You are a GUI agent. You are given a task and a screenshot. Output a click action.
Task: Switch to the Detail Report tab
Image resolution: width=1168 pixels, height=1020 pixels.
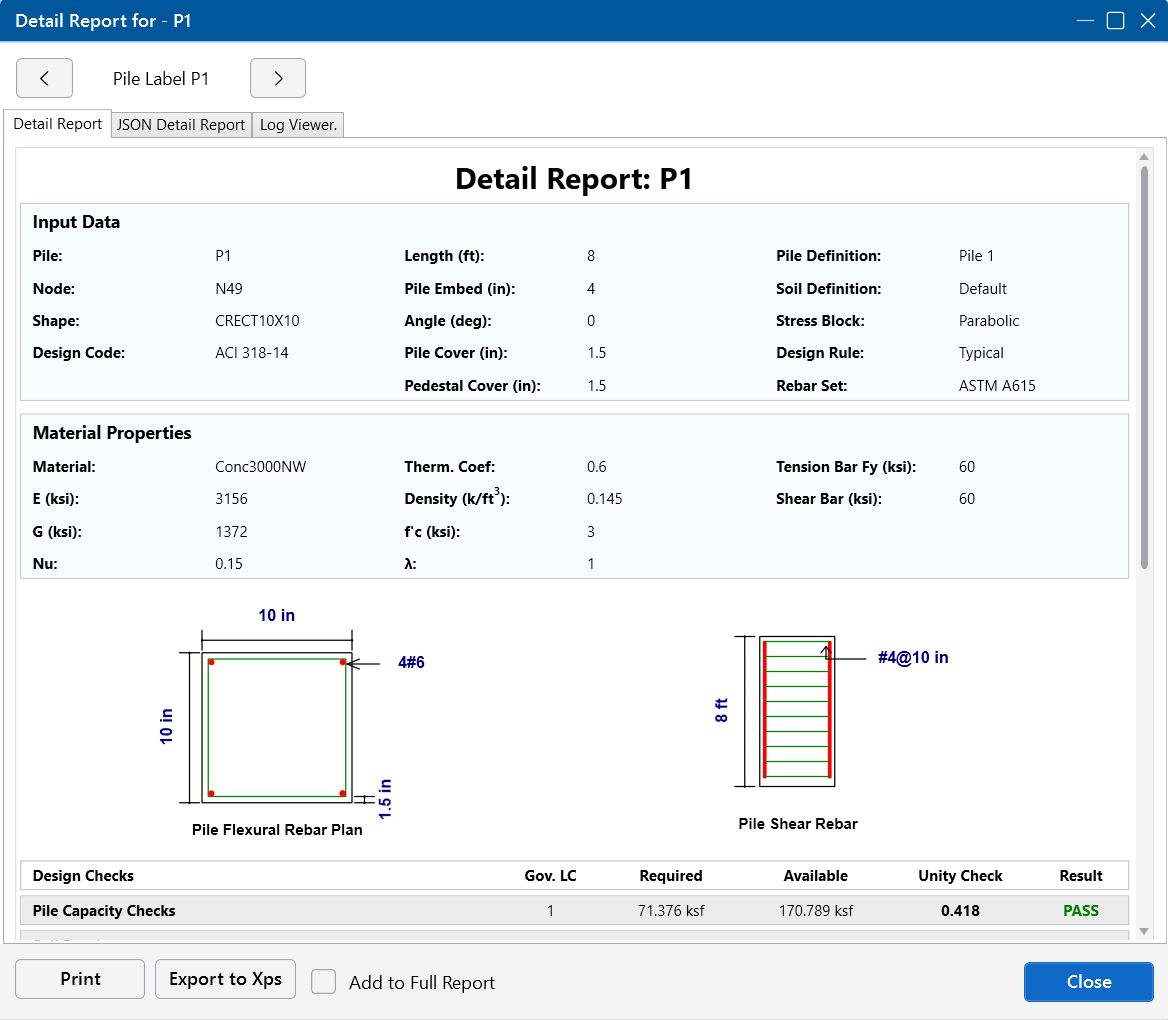click(57, 124)
